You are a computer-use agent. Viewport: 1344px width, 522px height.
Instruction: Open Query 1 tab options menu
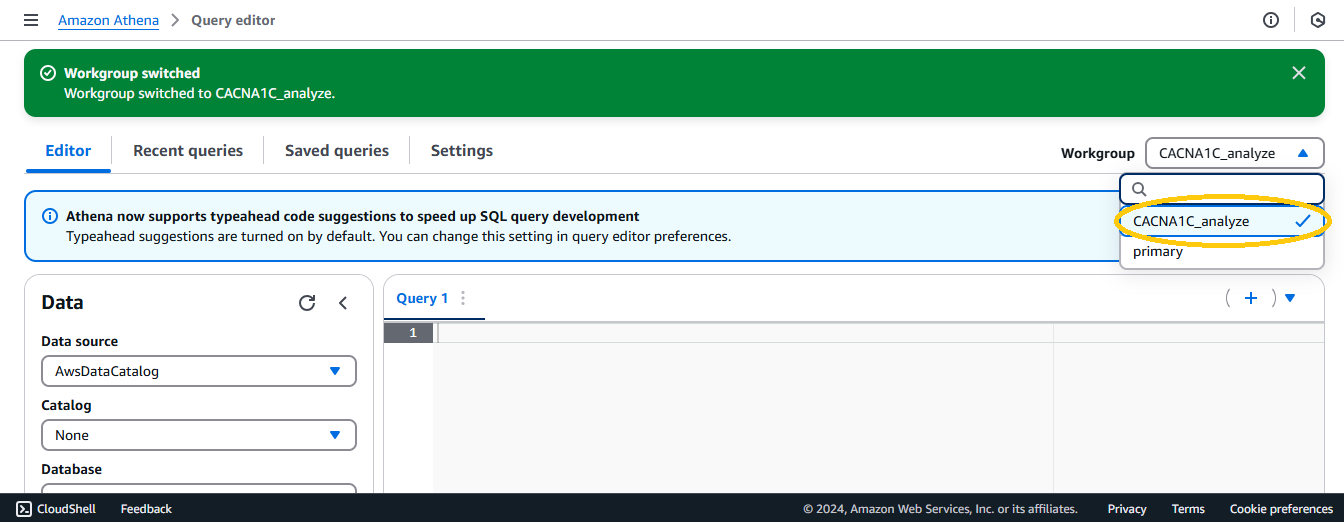tap(463, 298)
